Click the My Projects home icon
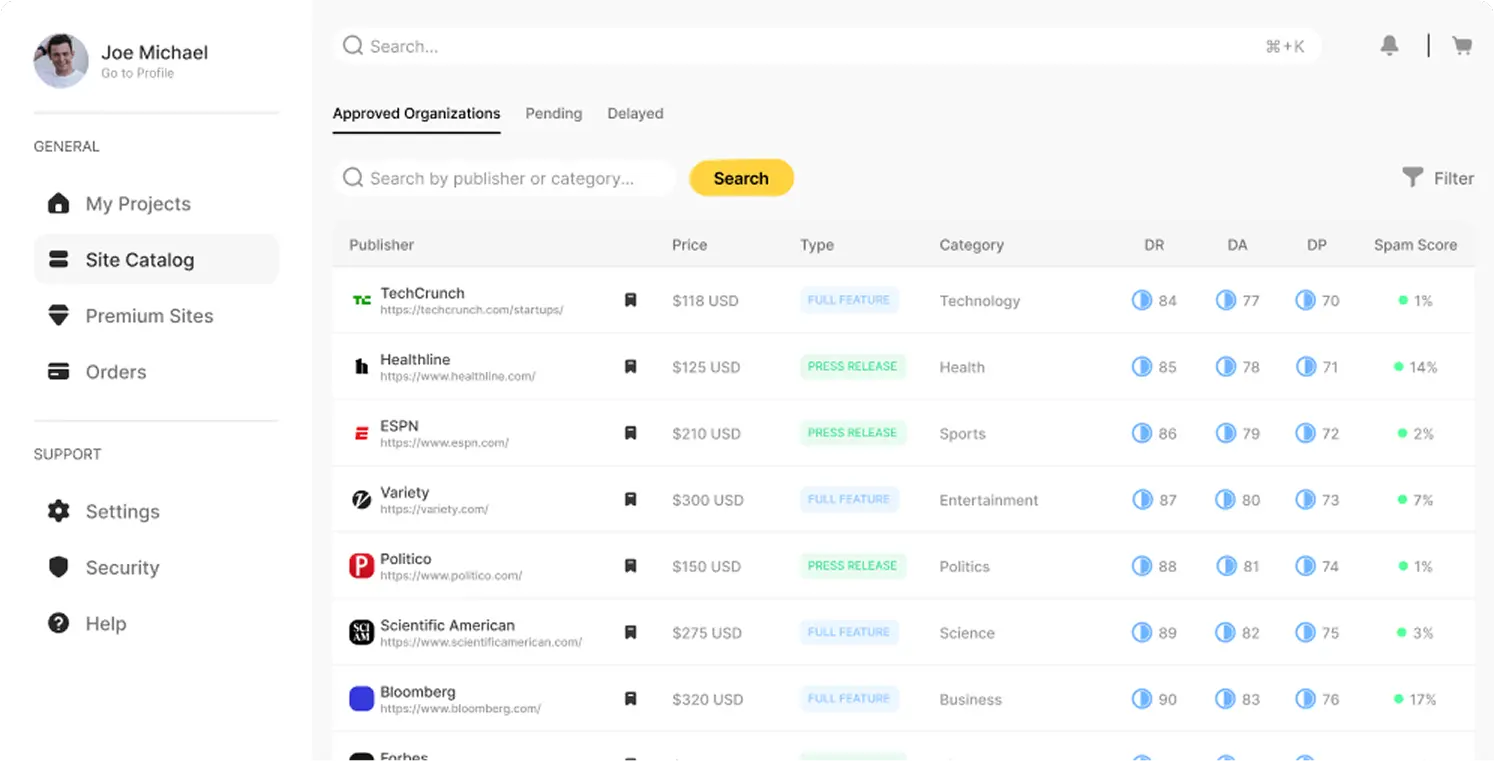This screenshot has width=1494, height=761. coord(59,204)
